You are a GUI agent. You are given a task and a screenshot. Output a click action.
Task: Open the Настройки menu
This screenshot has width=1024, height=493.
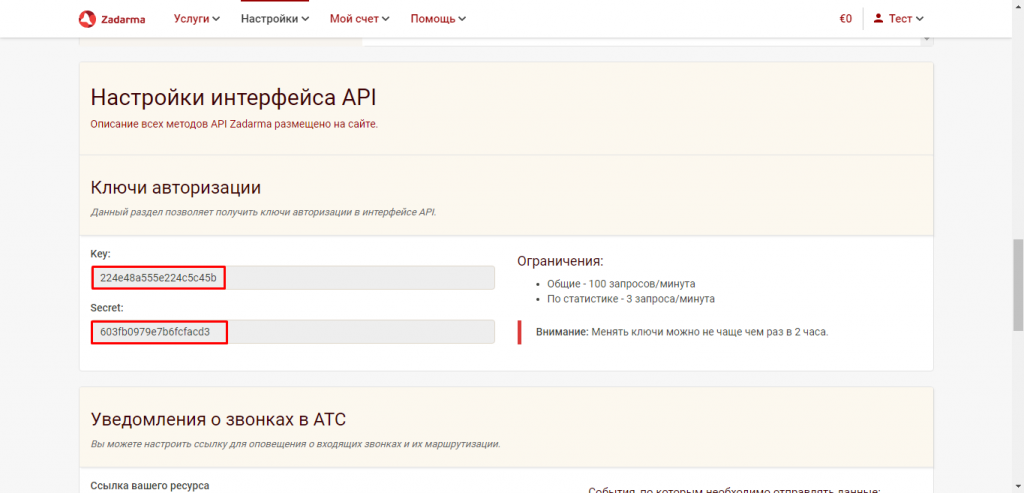(x=274, y=19)
